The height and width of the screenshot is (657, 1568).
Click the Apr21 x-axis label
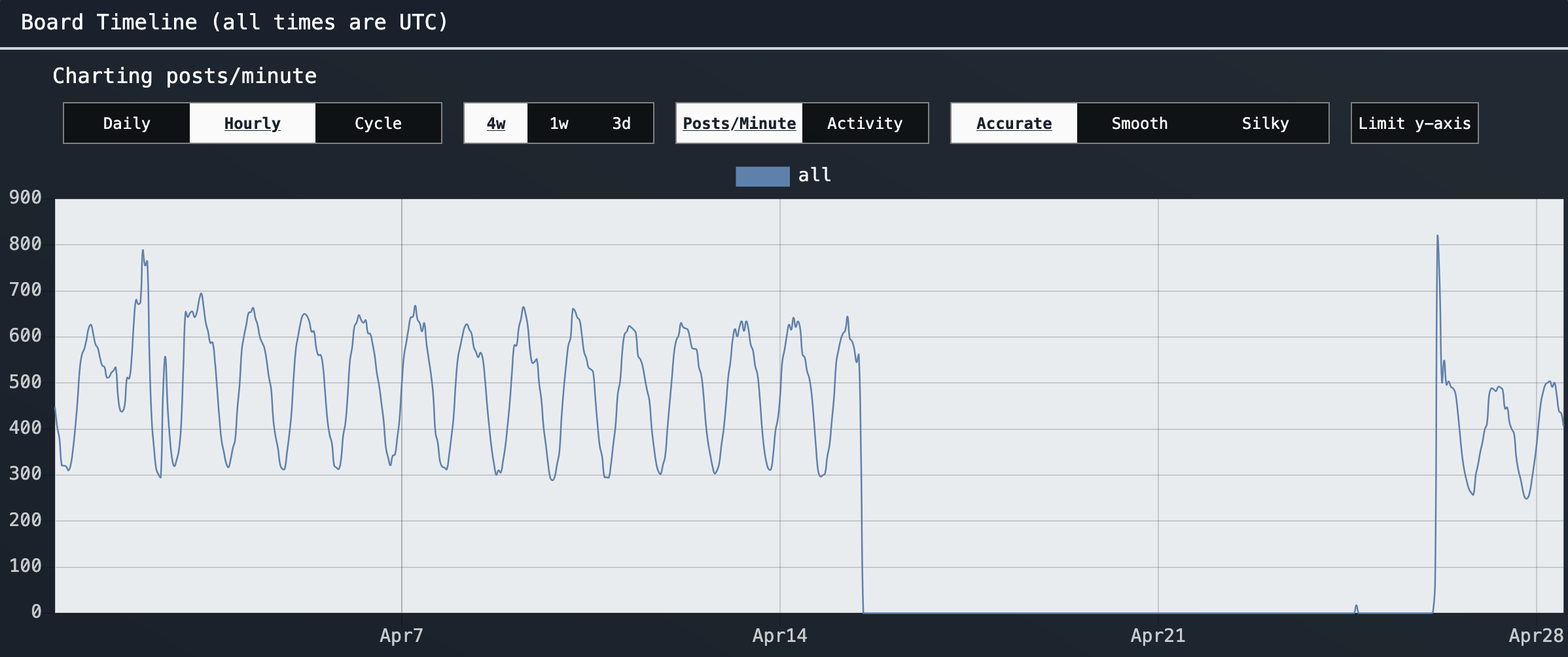click(x=1158, y=635)
